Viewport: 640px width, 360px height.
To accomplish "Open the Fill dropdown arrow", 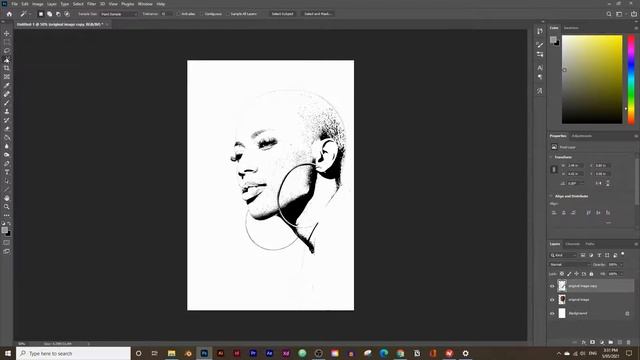I will [x=621, y=274].
